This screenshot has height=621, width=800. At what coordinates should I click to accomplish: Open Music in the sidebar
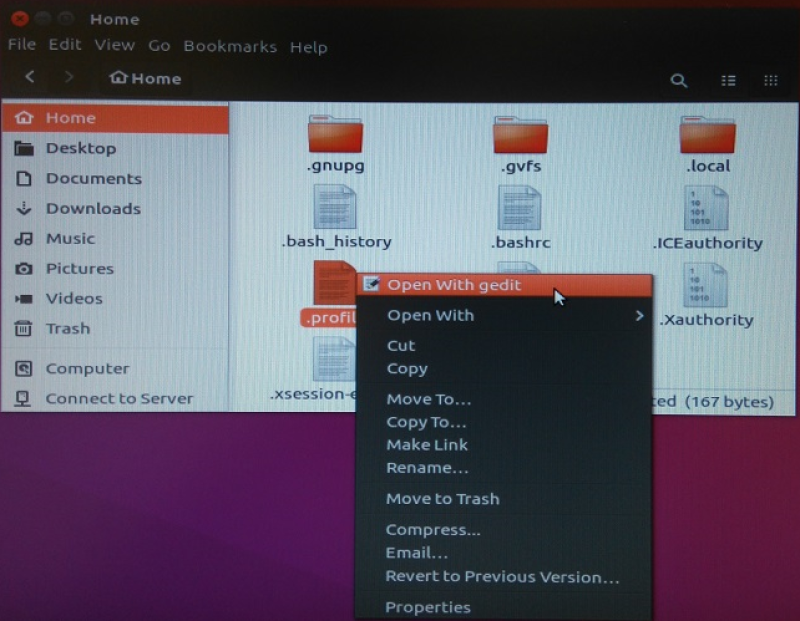[115, 238]
